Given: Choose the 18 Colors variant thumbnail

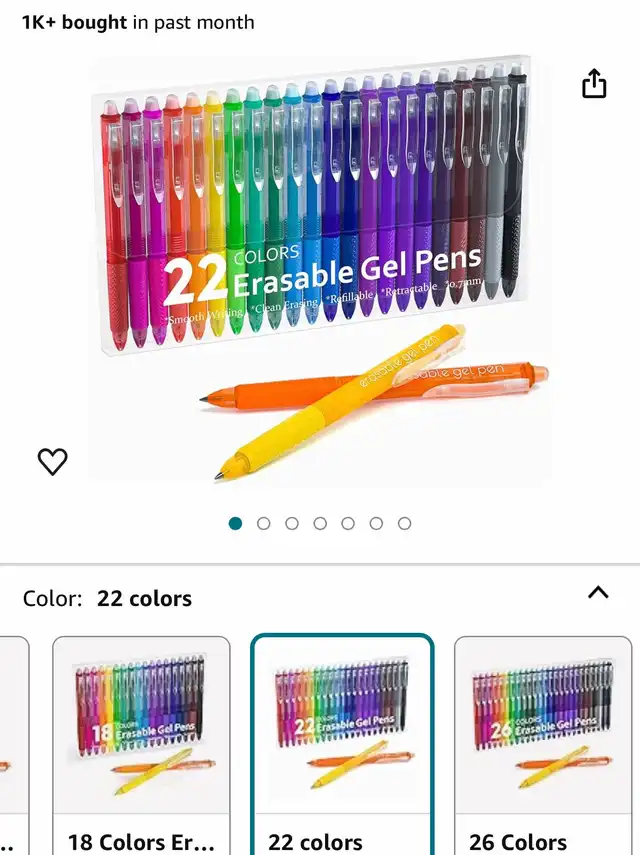Looking at the screenshot, I should (141, 725).
